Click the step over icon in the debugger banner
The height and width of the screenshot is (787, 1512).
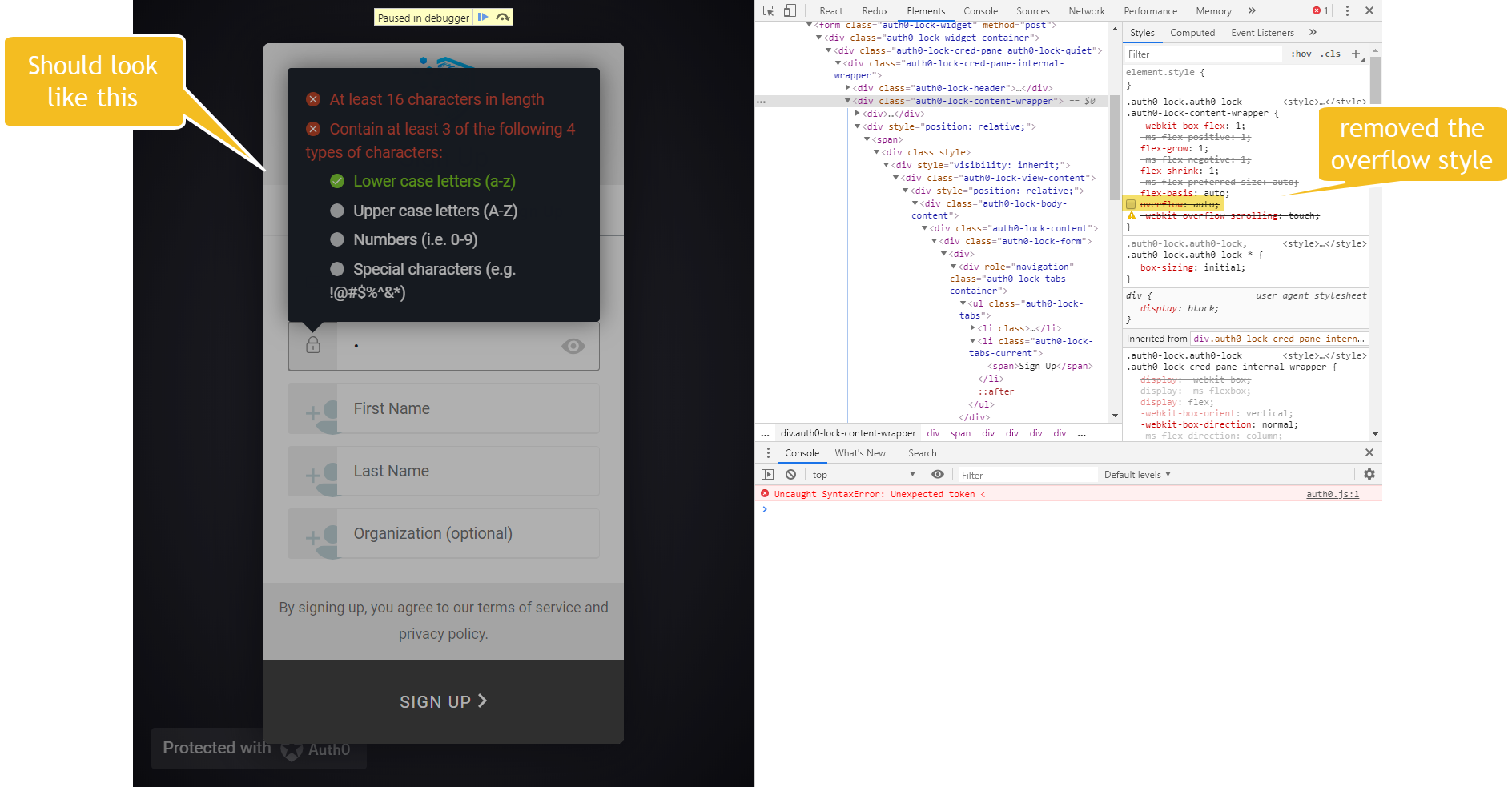click(x=503, y=17)
